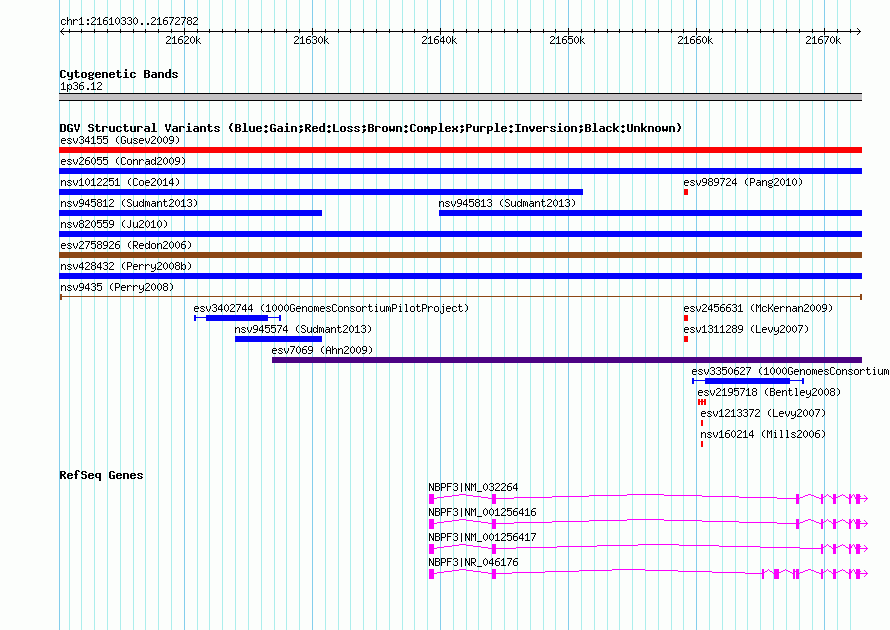
Task: Click the nsv428432 blue bar
Action: click(460, 276)
